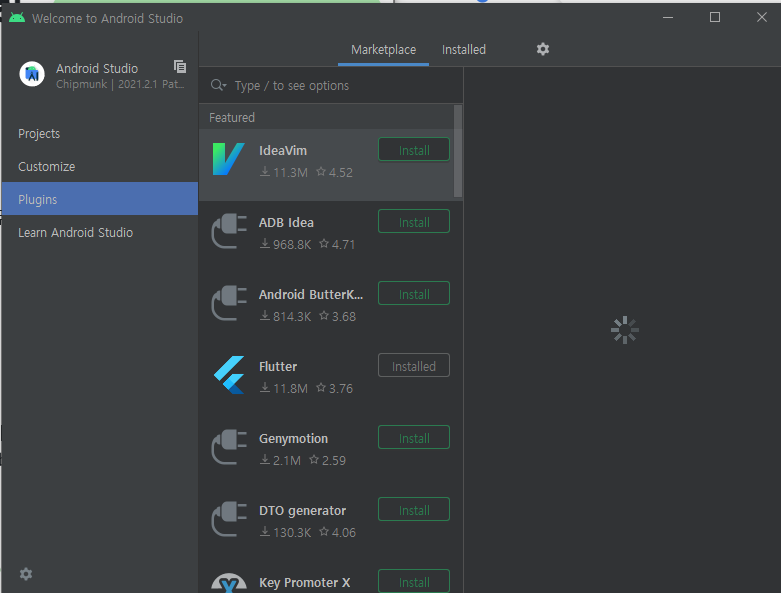Focus the plugin search field

[331, 86]
